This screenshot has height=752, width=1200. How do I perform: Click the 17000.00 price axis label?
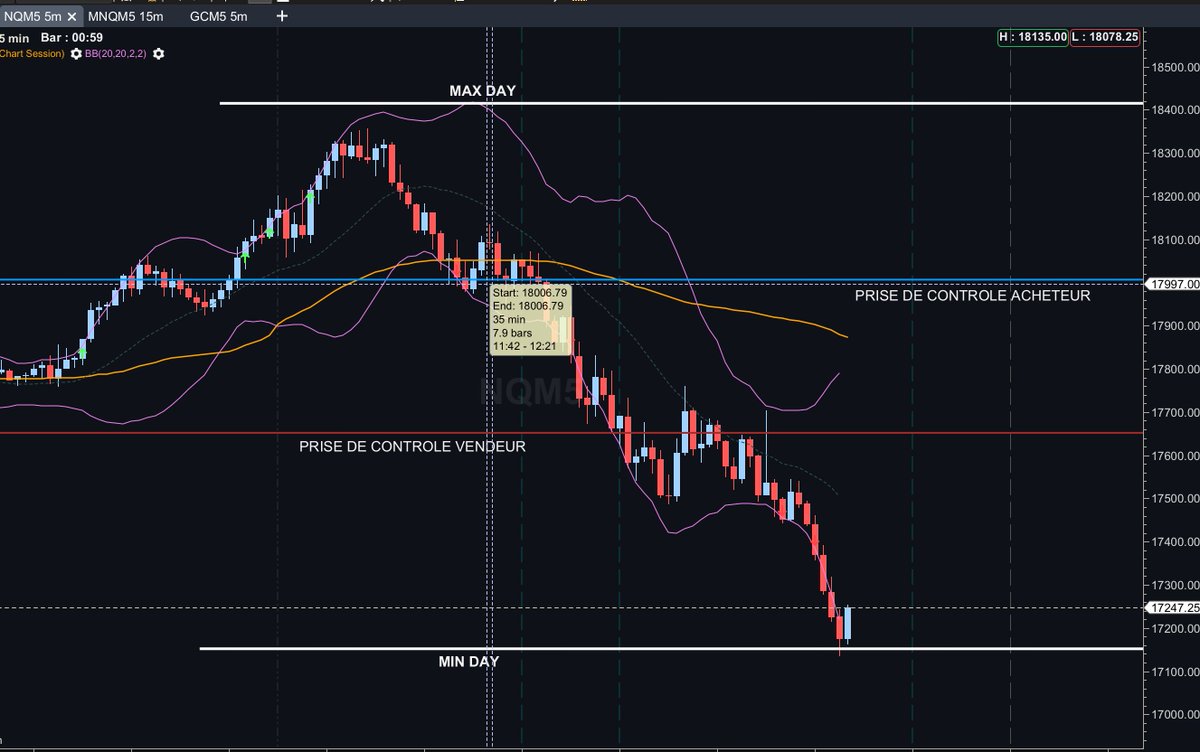click(x=1176, y=715)
